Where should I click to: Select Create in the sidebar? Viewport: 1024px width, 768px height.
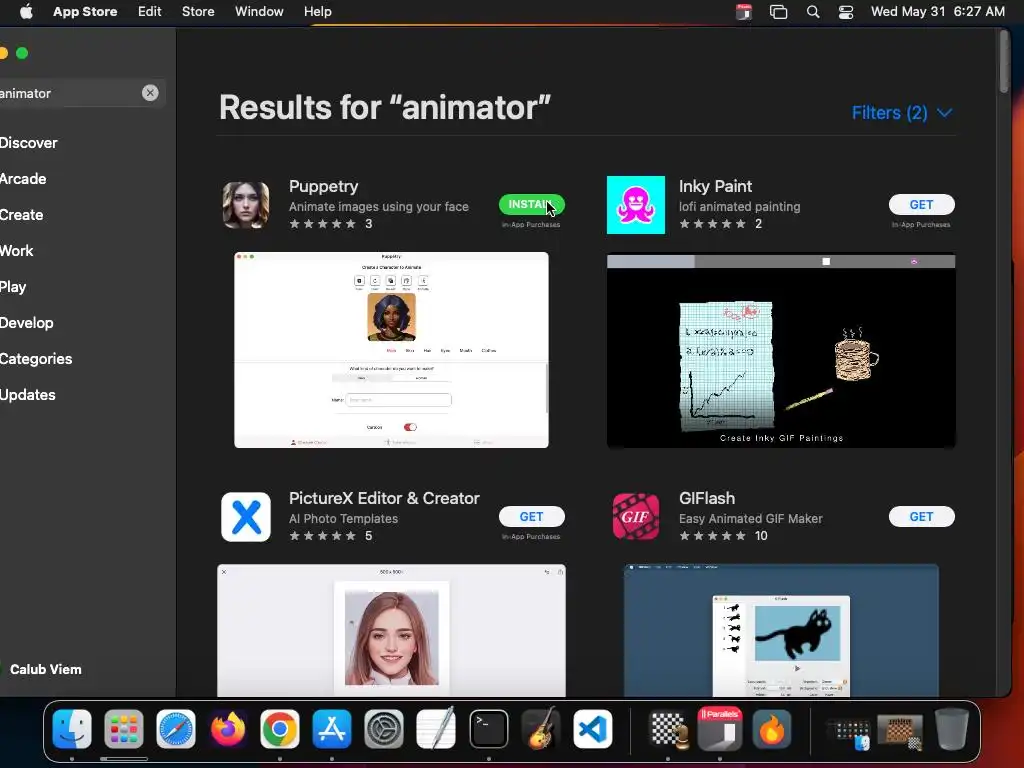(22, 215)
